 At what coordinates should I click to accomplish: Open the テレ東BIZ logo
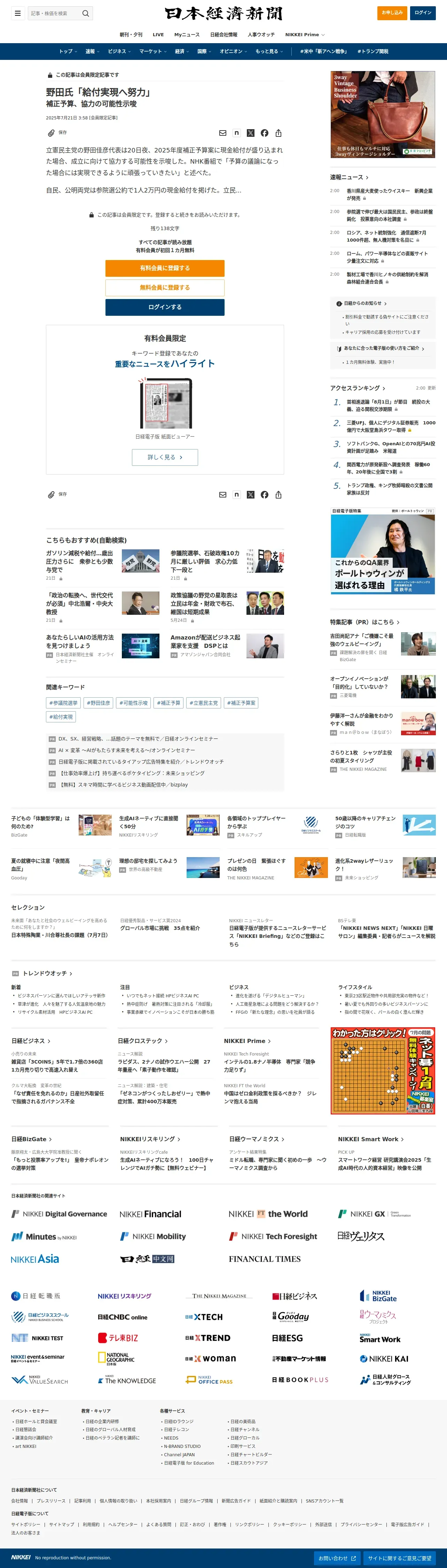(118, 1337)
